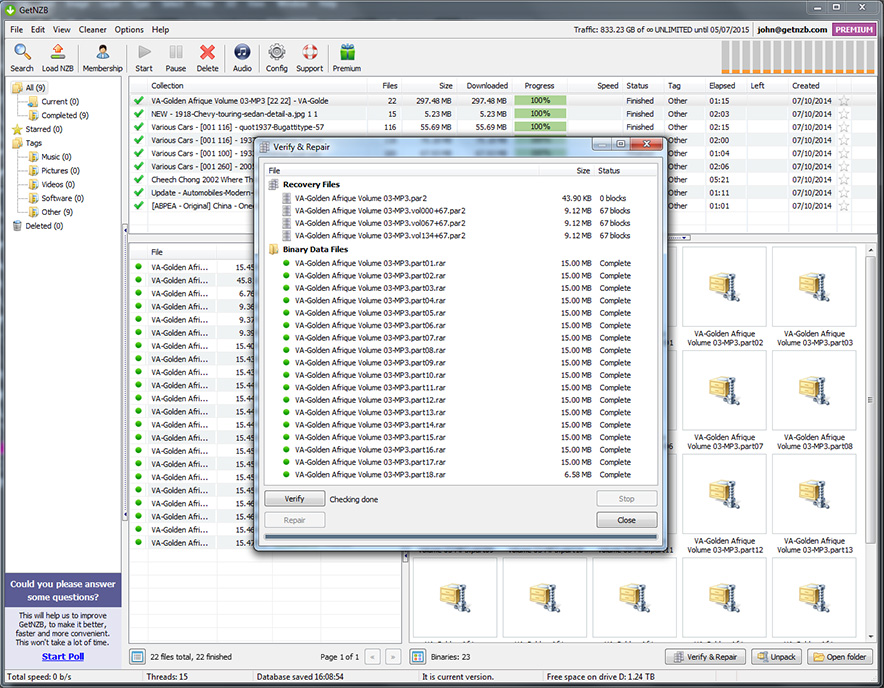
Task: Go to previous page of files
Action: click(x=372, y=656)
